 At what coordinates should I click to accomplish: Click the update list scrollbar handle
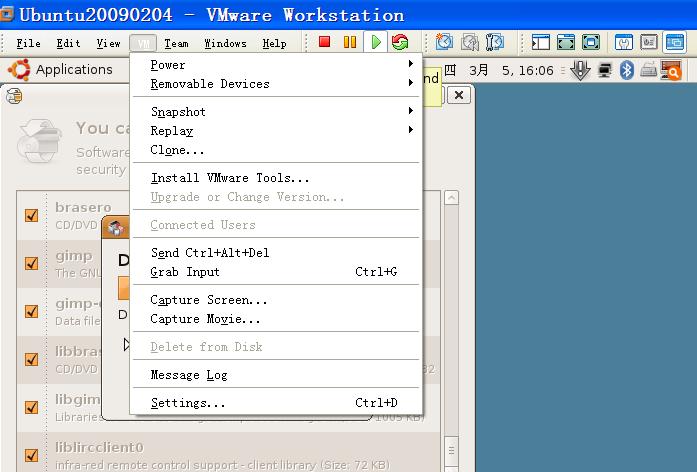click(x=451, y=450)
